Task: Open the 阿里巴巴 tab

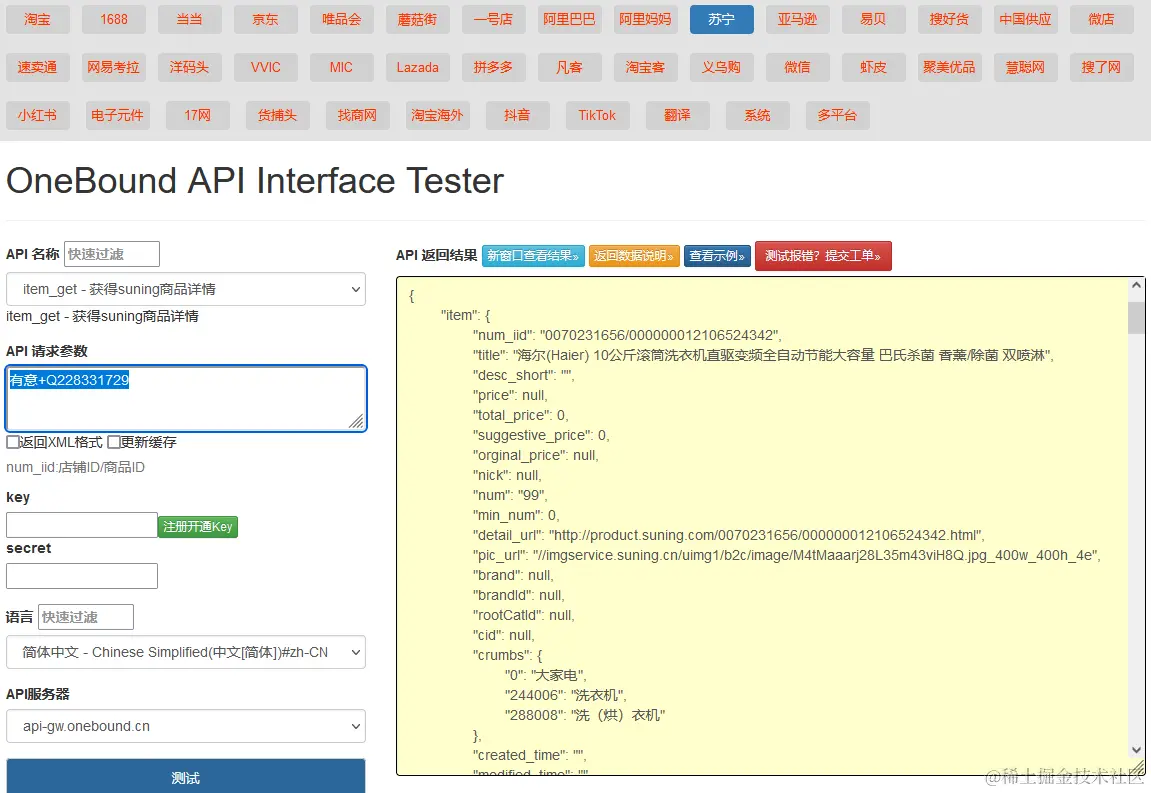Action: coord(570,20)
